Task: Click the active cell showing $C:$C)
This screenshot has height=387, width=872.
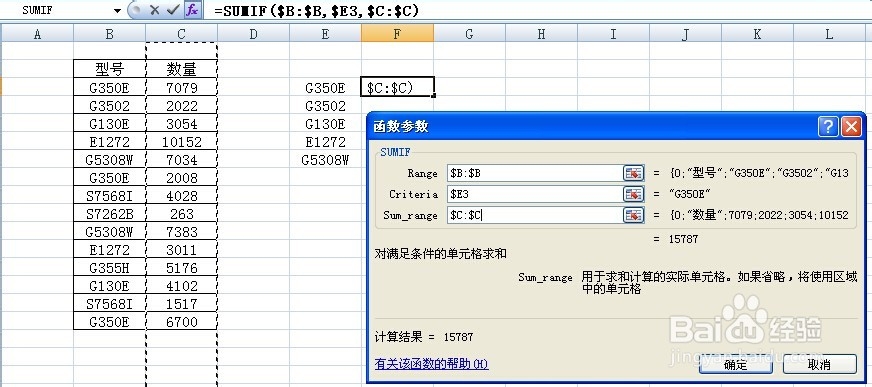Action: [x=397, y=88]
